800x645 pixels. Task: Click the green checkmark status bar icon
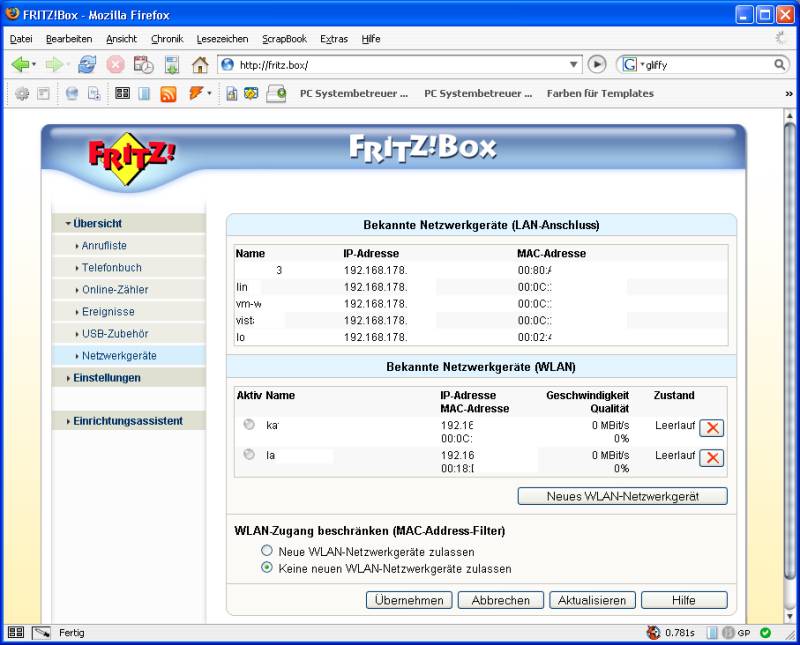point(765,633)
